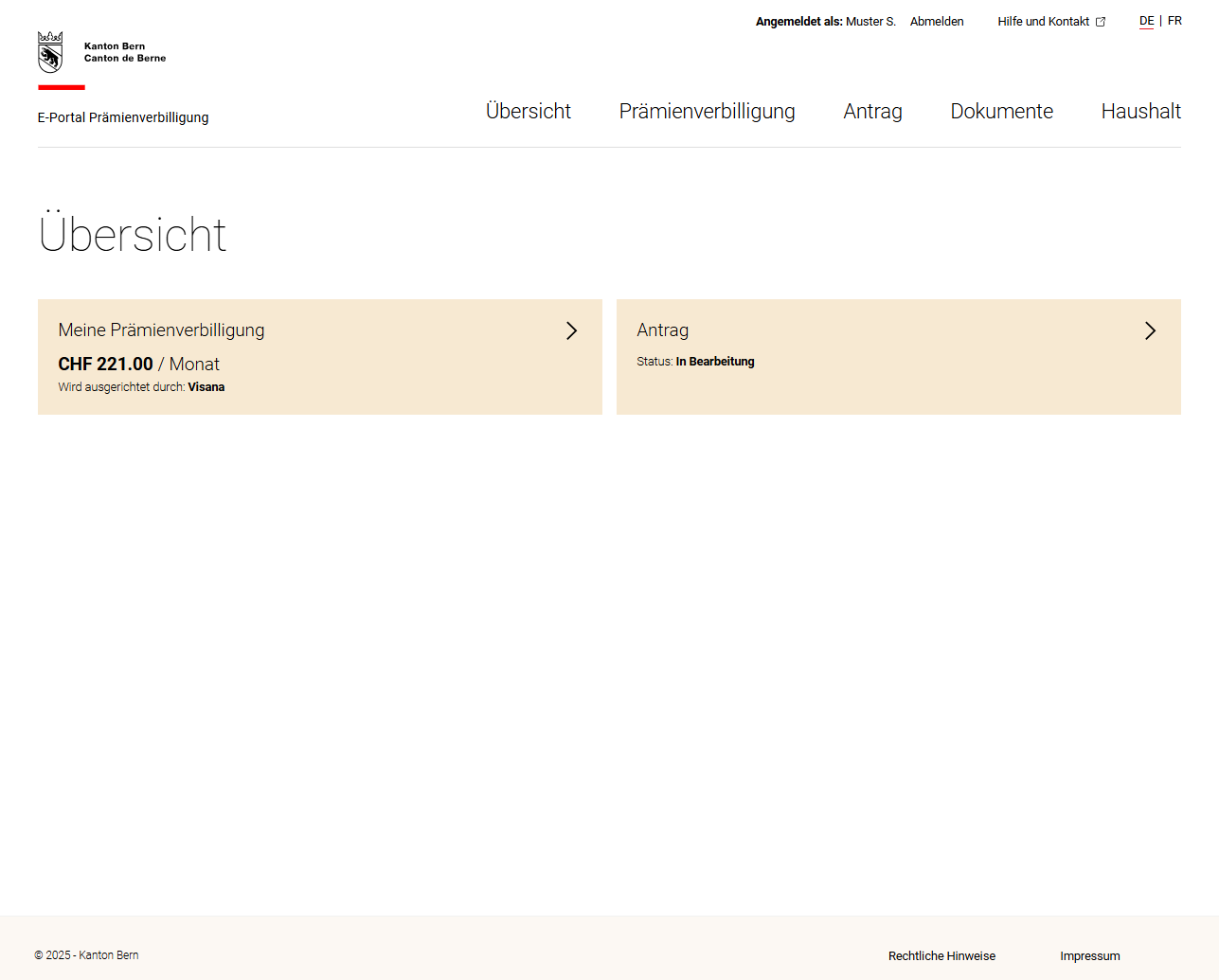The width and height of the screenshot is (1219, 980).
Task: Open Antrag in the top navigation bar
Action: pyautogui.click(x=872, y=112)
